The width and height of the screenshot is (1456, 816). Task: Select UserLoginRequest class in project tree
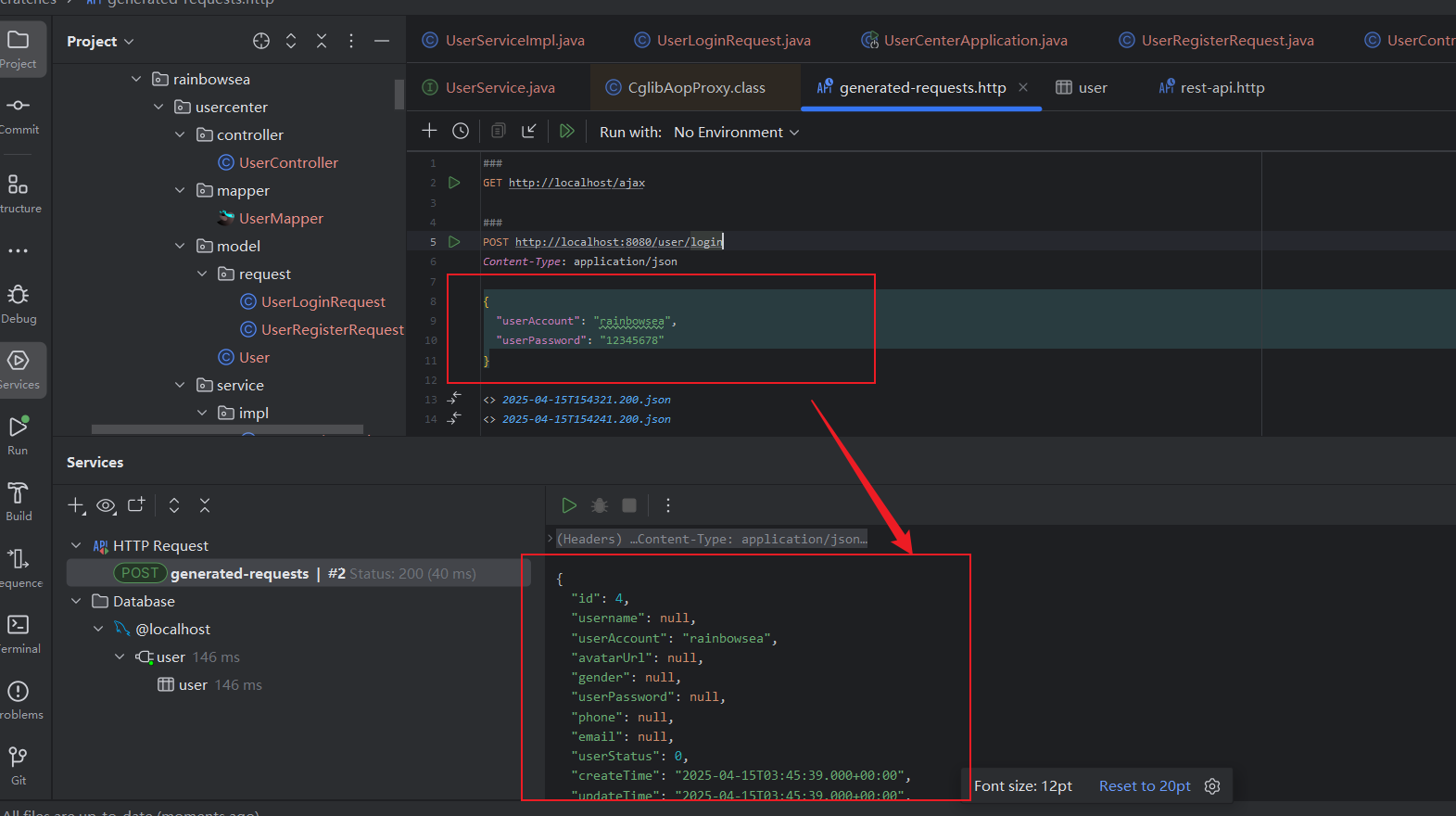323,302
